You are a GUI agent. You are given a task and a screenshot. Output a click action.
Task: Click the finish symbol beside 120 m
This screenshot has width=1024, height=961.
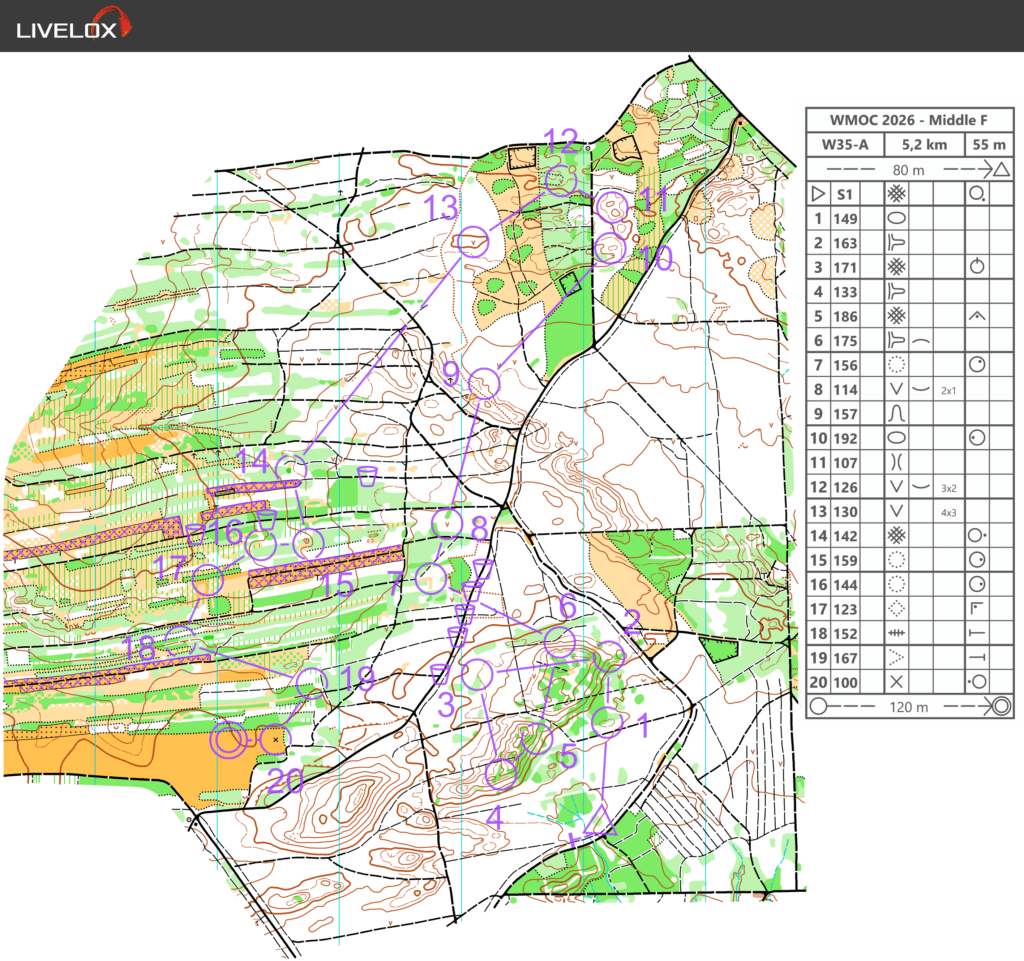coord(1001,706)
